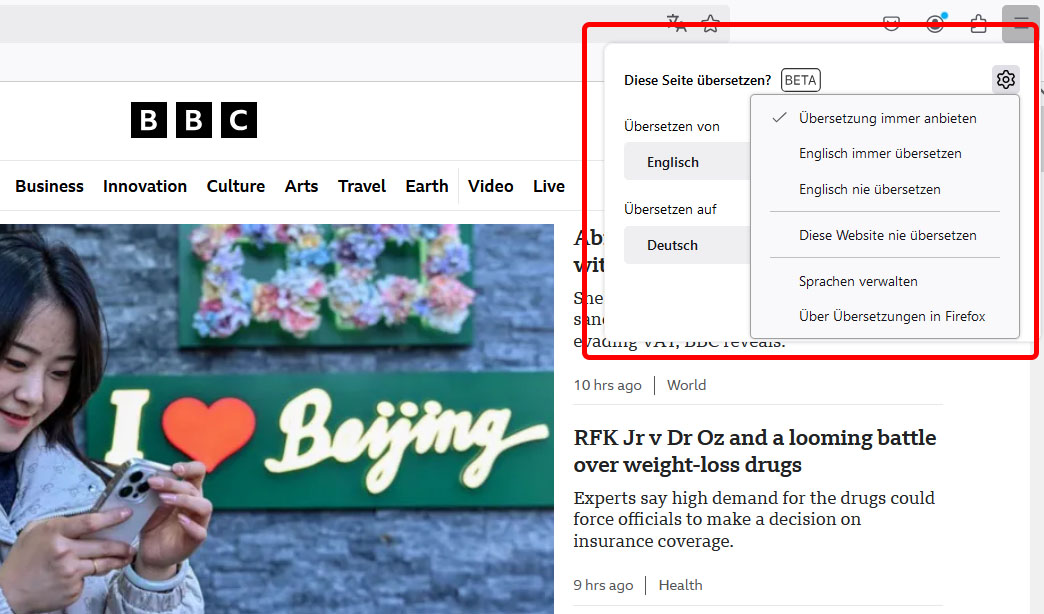Image resolution: width=1044 pixels, height=614 pixels.
Task: Switch to the Culture section
Action: pos(235,186)
